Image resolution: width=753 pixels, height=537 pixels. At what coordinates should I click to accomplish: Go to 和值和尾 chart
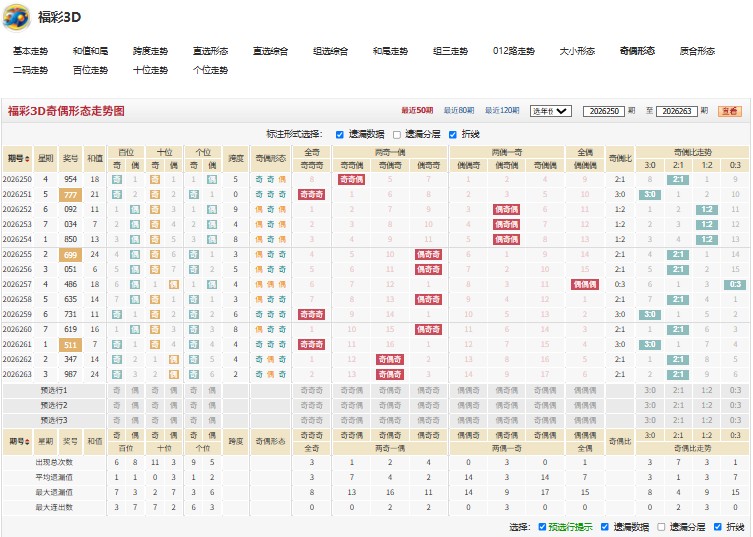click(x=90, y=51)
